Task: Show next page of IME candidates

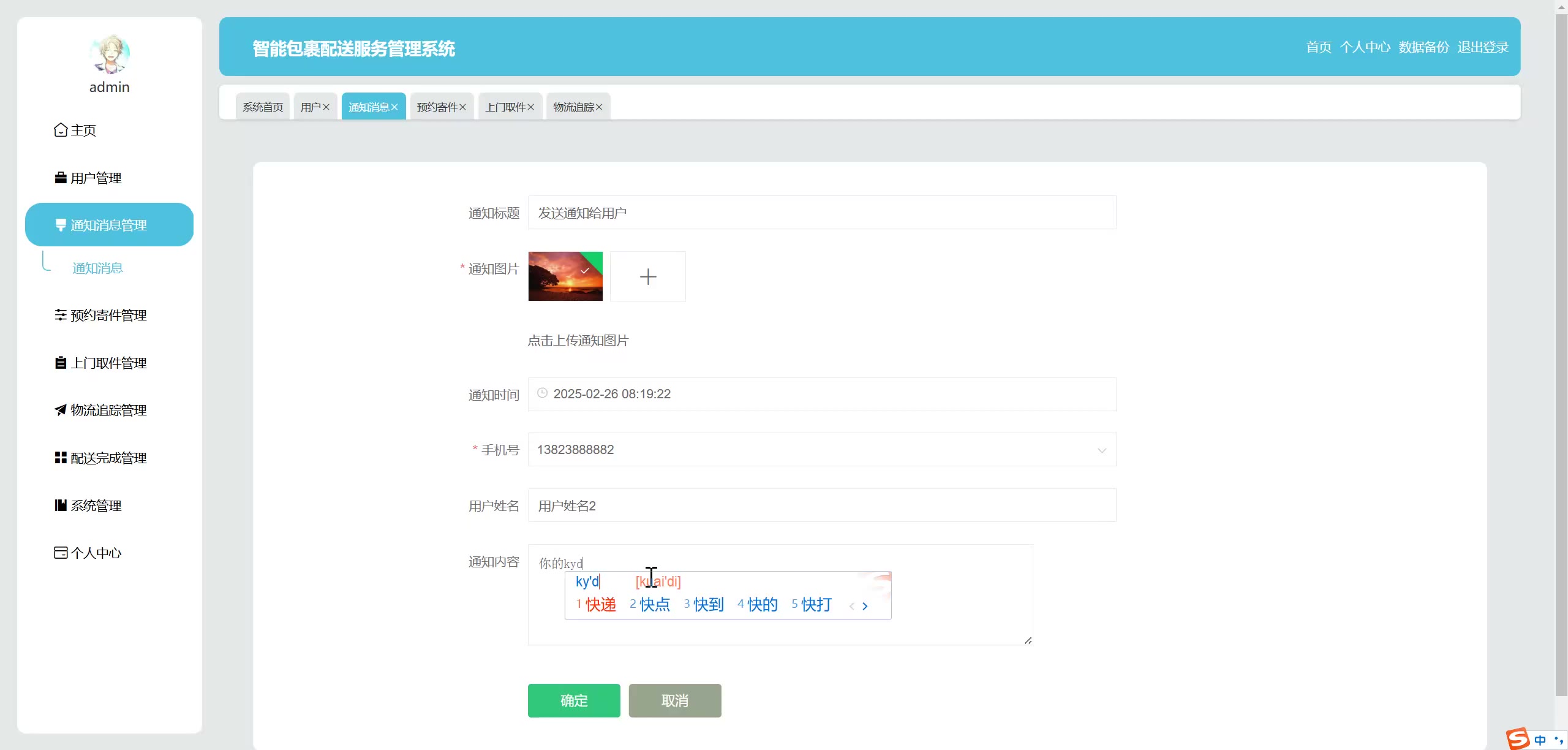Action: [x=865, y=606]
